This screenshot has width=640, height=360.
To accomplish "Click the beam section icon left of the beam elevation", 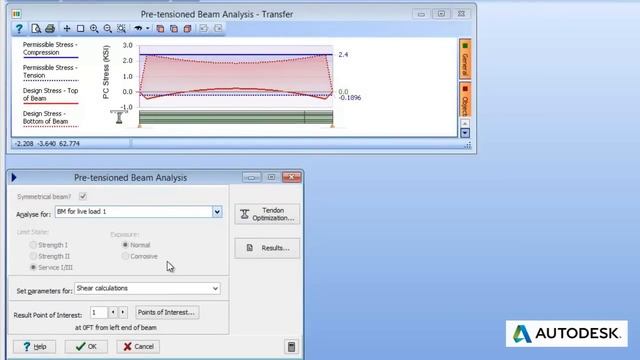I will pos(119,117).
